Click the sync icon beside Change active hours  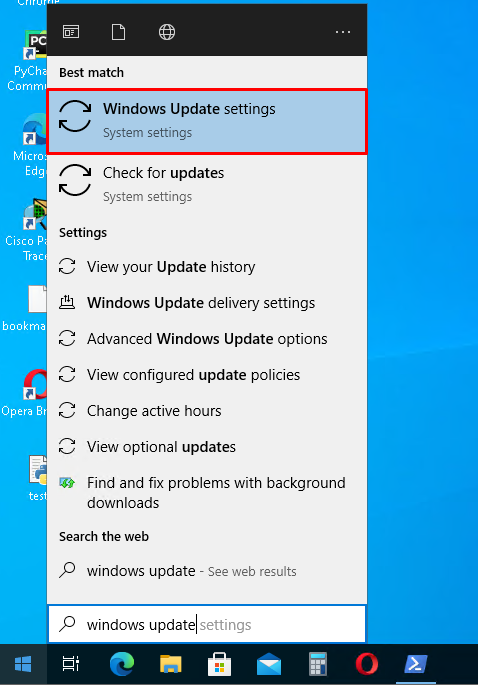pos(67,410)
